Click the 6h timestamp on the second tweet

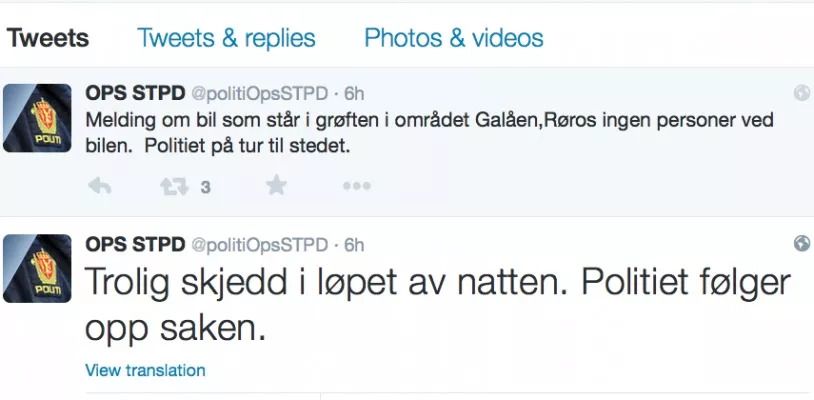tap(354, 245)
